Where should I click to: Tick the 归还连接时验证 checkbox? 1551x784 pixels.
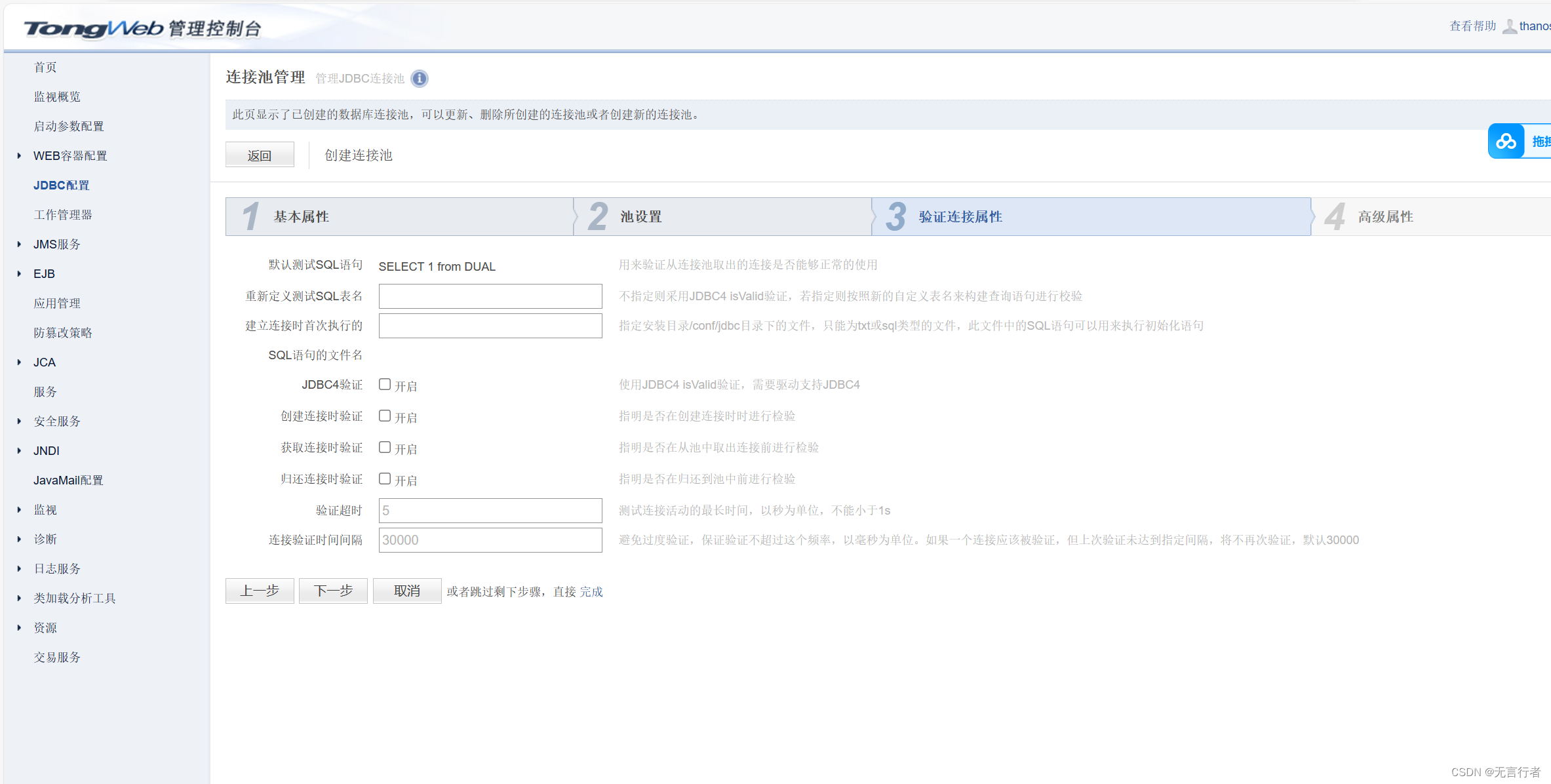pyautogui.click(x=385, y=479)
